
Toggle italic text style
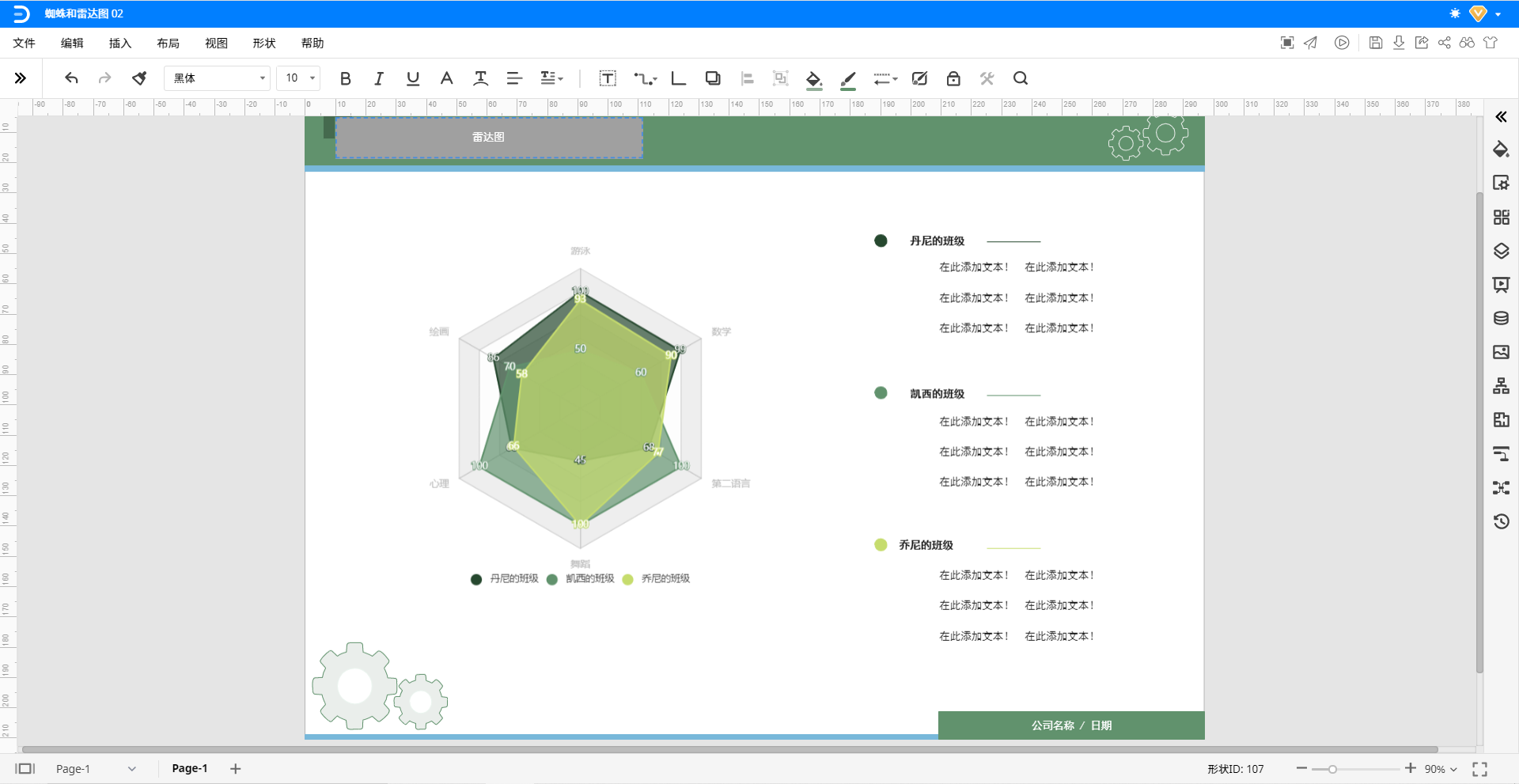coord(379,78)
